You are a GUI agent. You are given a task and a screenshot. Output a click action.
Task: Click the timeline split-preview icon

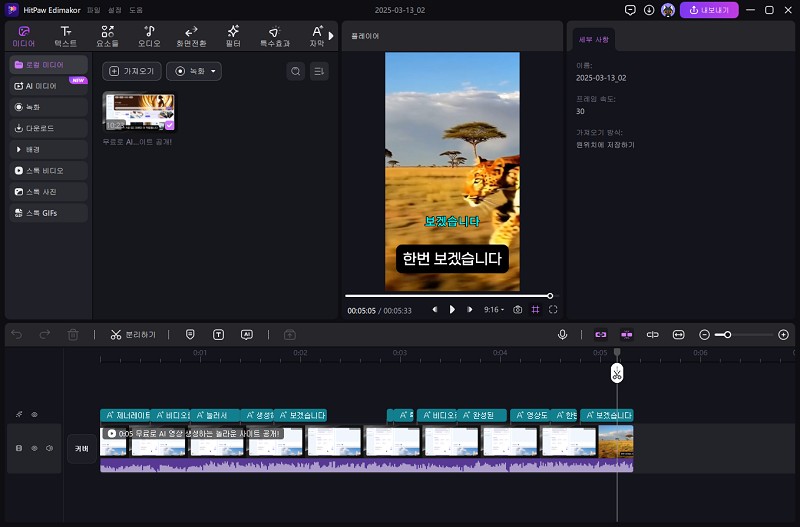point(653,335)
